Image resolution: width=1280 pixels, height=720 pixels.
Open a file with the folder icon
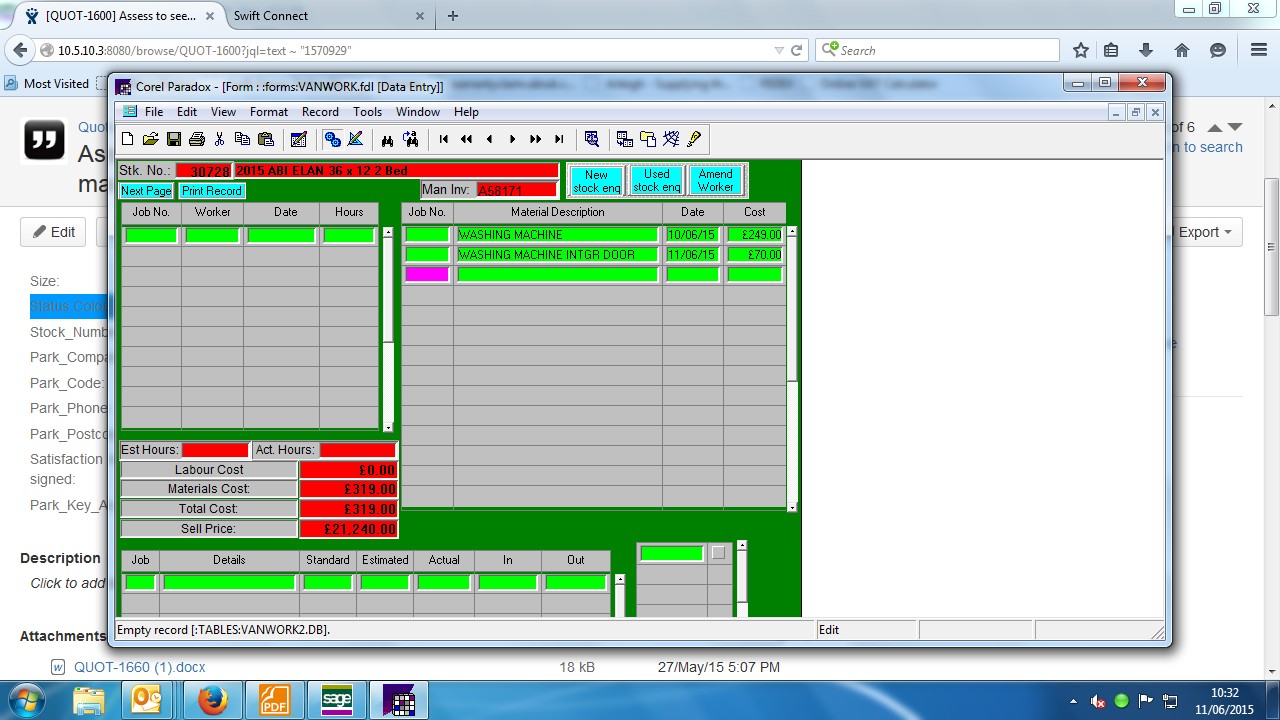click(150, 139)
